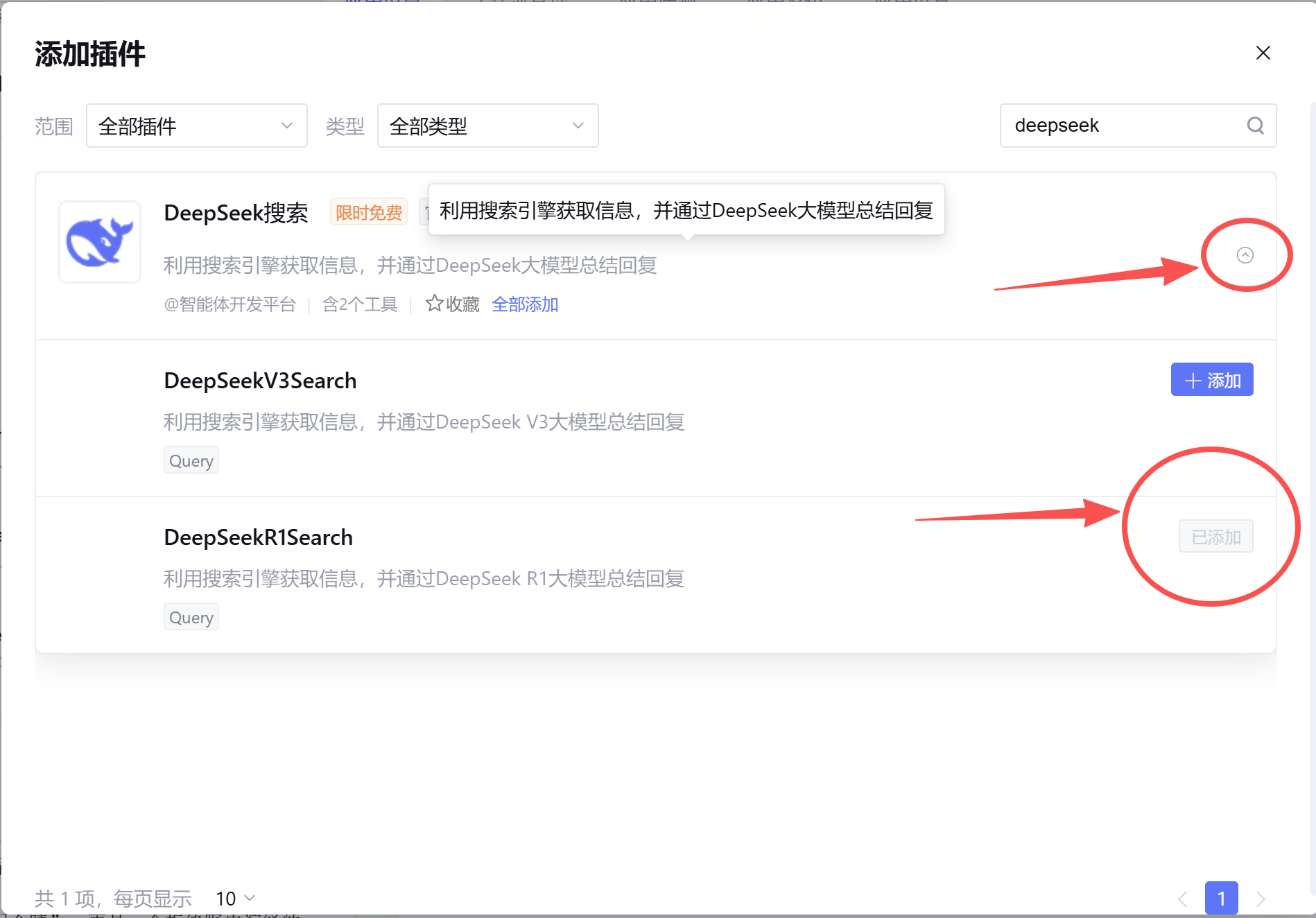
Task: Click the Query tag under DeepSeekR1Search
Action: (x=191, y=618)
